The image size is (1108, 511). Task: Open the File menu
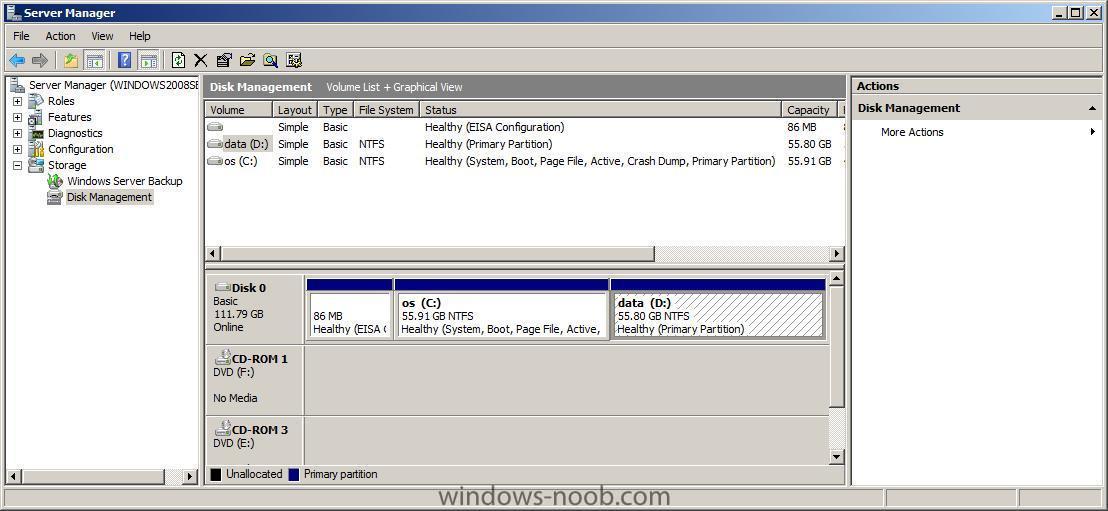pos(21,36)
